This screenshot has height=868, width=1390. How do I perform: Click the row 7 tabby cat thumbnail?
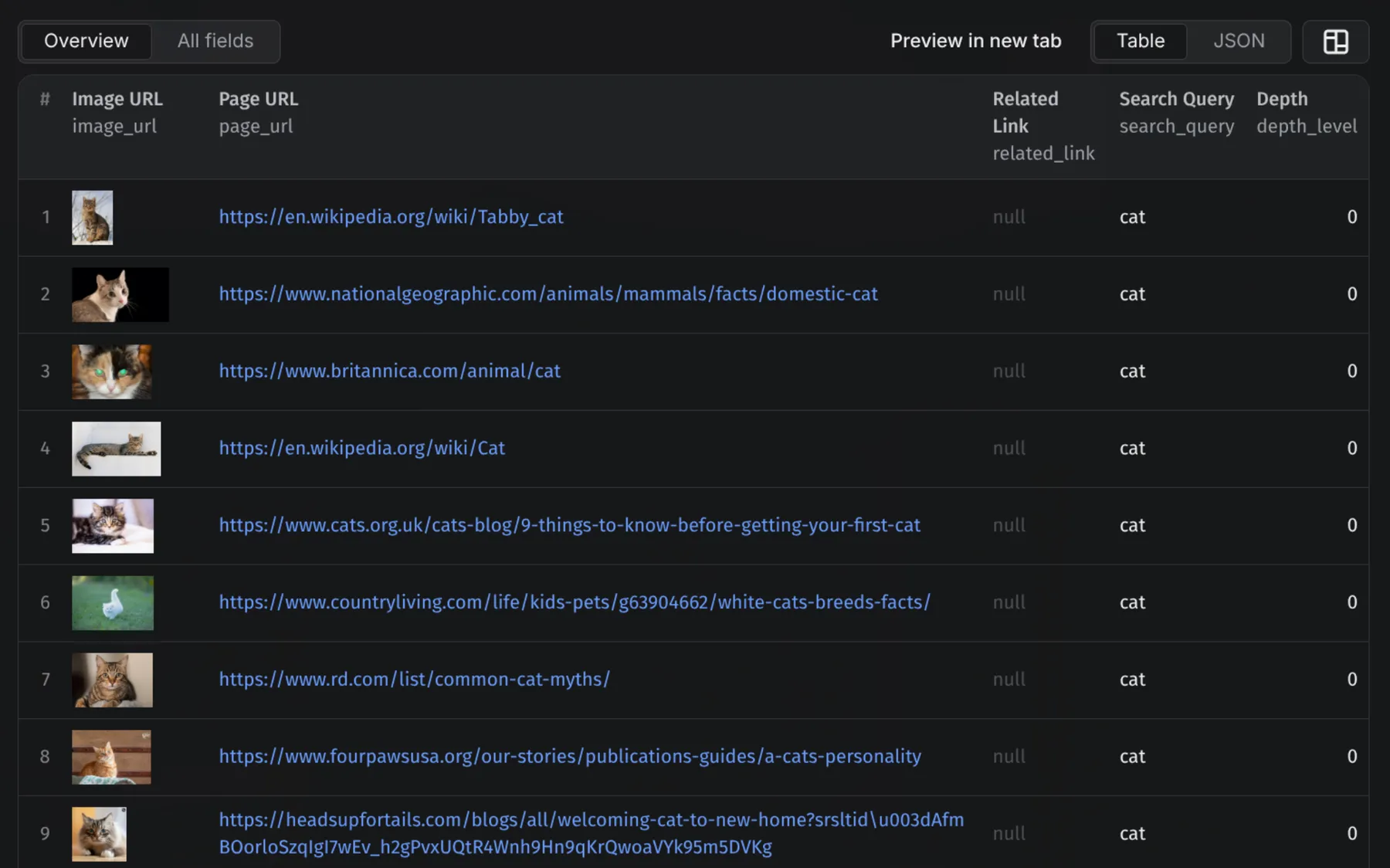click(113, 680)
